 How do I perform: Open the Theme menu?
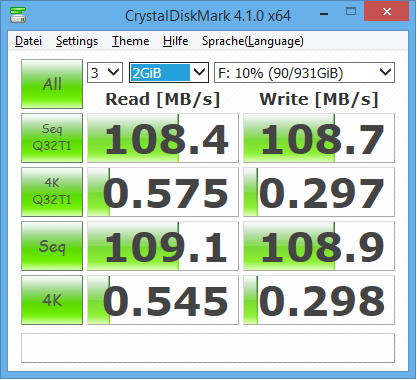point(130,41)
